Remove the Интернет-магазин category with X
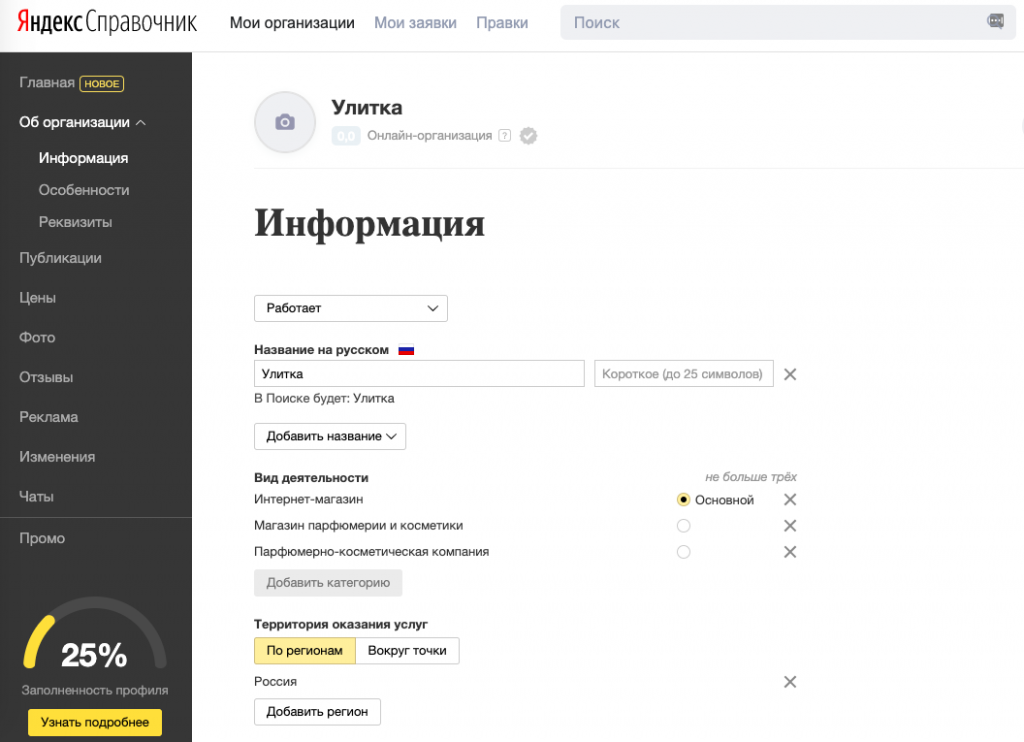This screenshot has width=1024, height=742. pyautogui.click(x=789, y=500)
